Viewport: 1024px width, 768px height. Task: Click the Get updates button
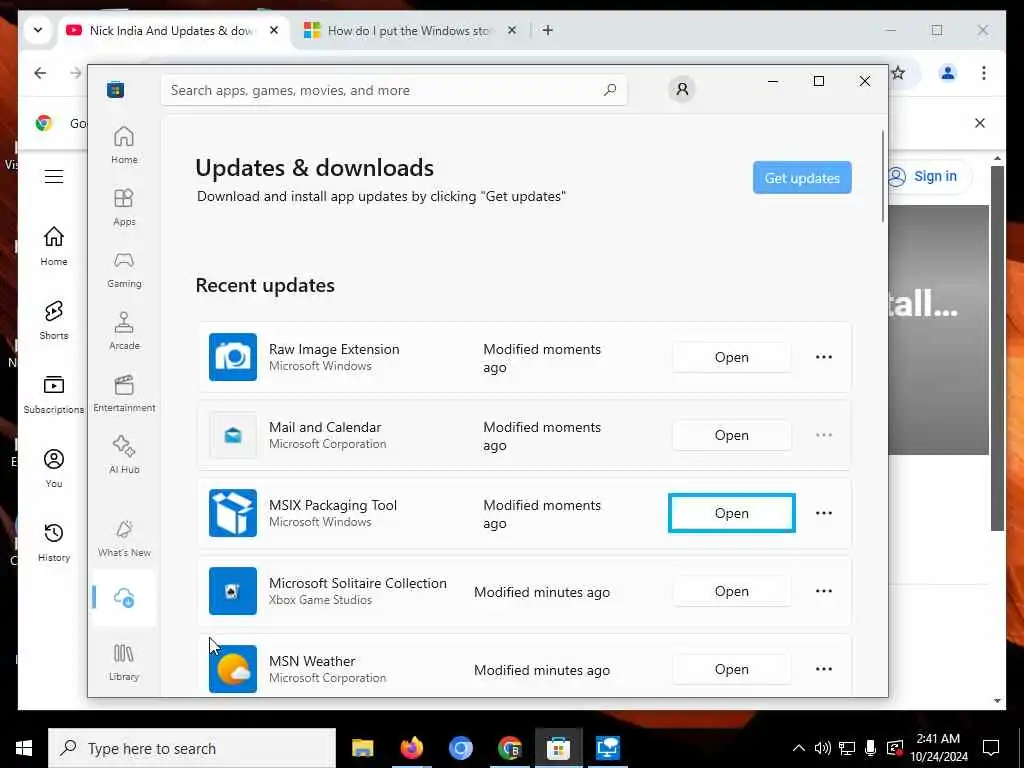[802, 178]
